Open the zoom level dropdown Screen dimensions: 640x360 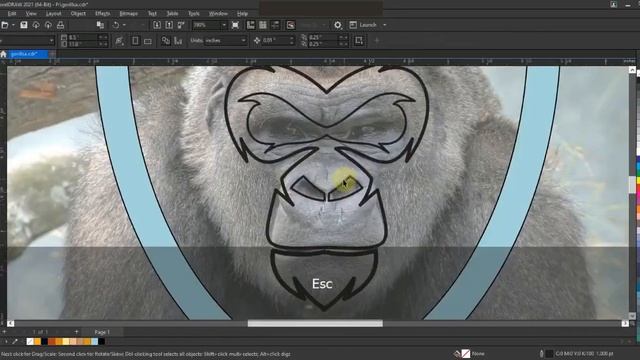[224, 25]
